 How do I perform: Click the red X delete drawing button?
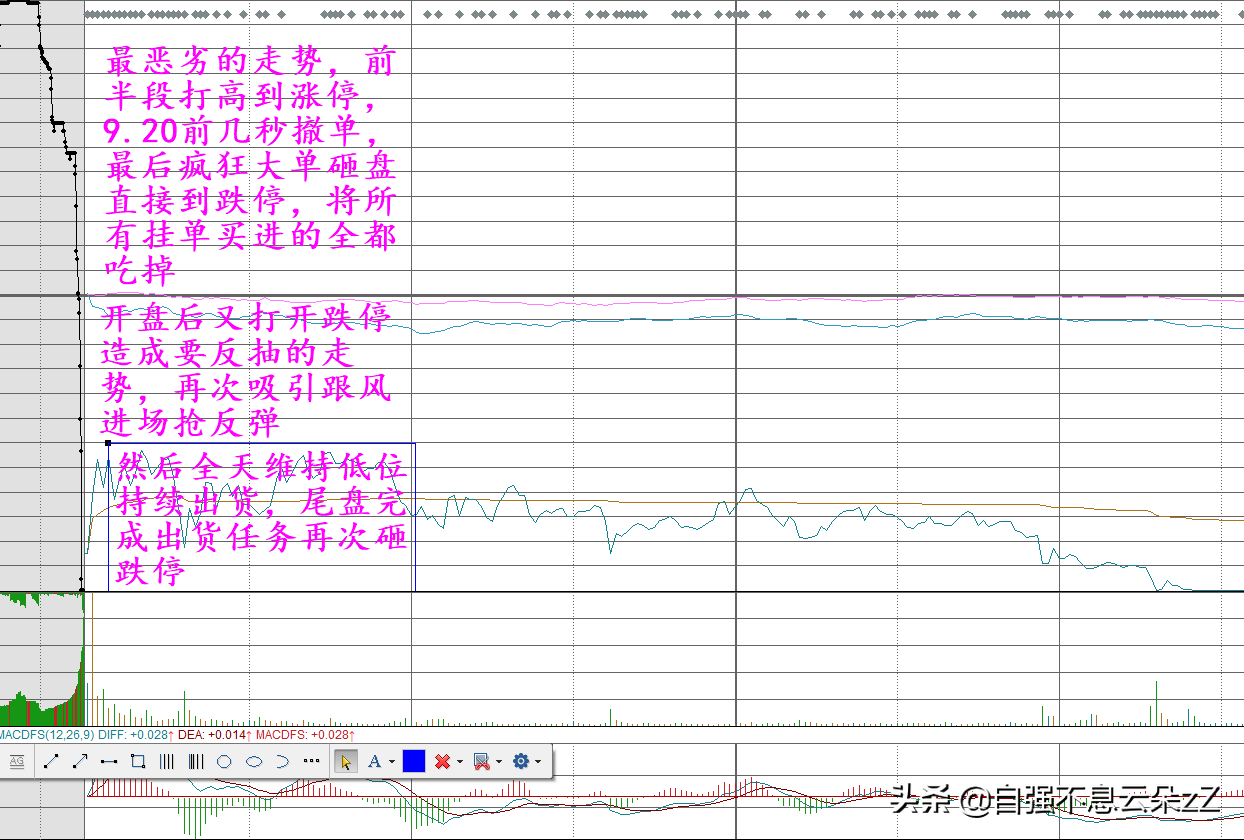pyautogui.click(x=442, y=762)
